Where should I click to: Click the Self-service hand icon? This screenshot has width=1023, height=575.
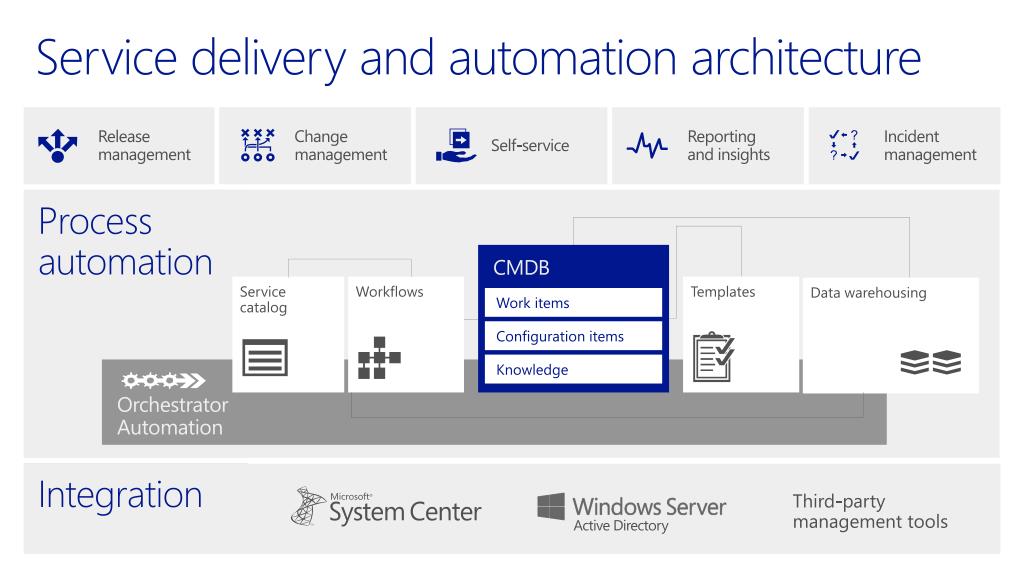[455, 146]
